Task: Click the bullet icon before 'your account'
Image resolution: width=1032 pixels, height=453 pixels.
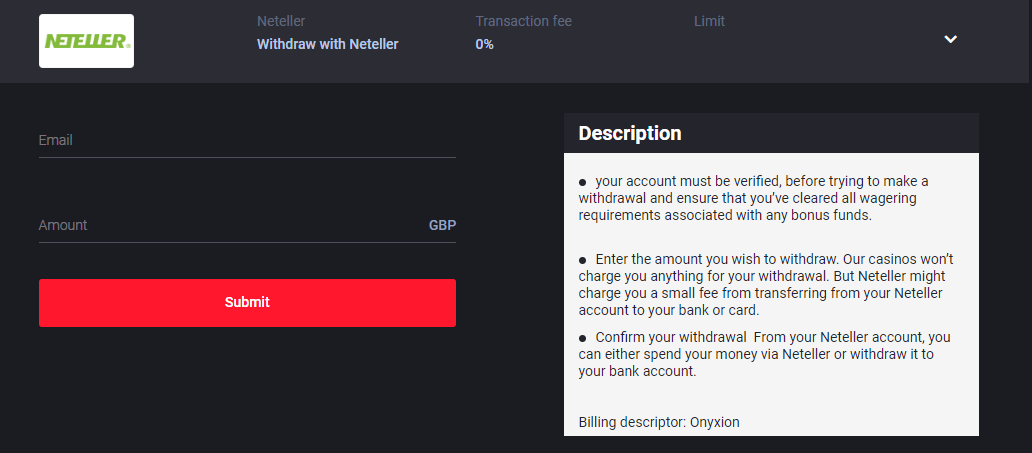Action: tap(583, 182)
